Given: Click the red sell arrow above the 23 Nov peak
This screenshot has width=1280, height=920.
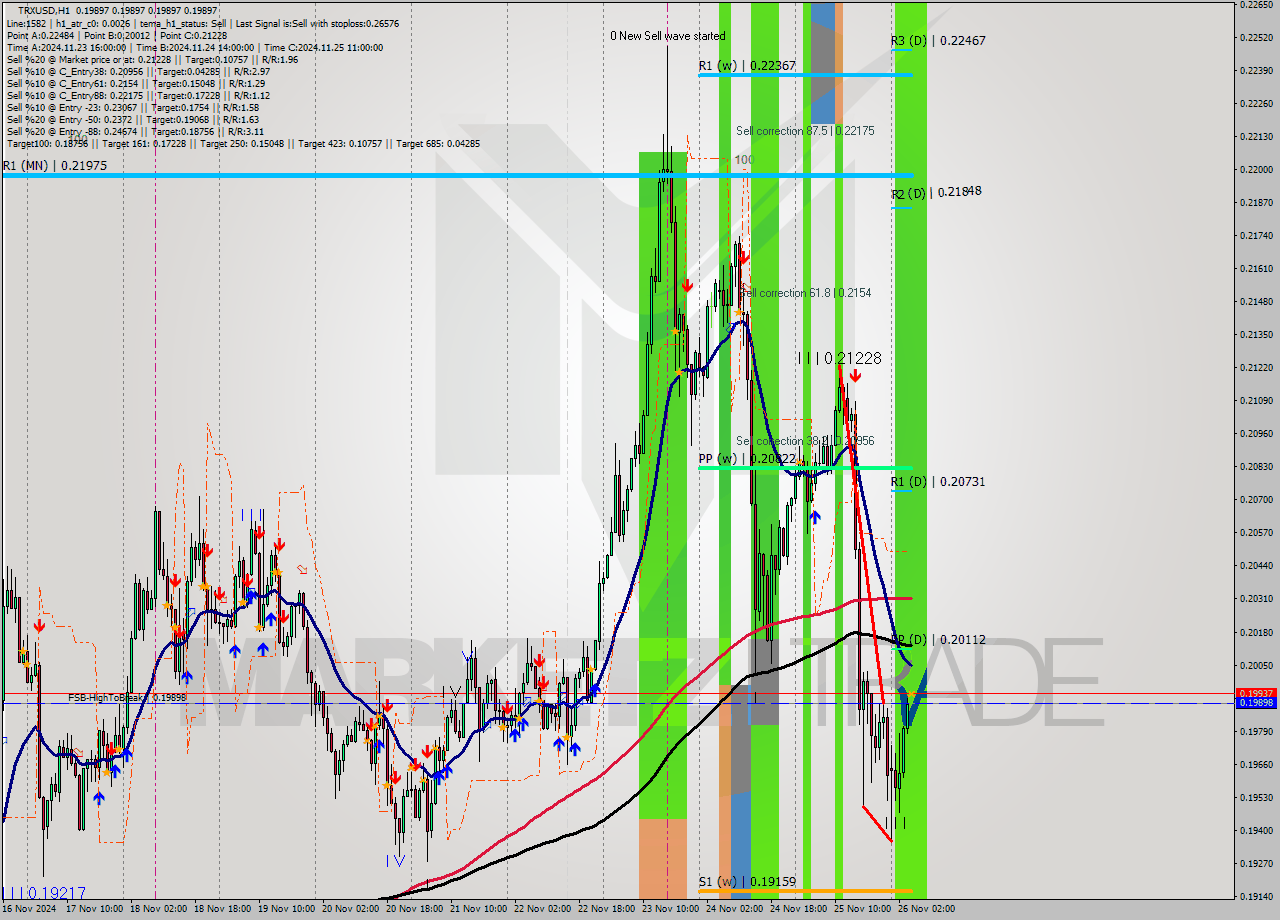Looking at the screenshot, I should click(687, 285).
